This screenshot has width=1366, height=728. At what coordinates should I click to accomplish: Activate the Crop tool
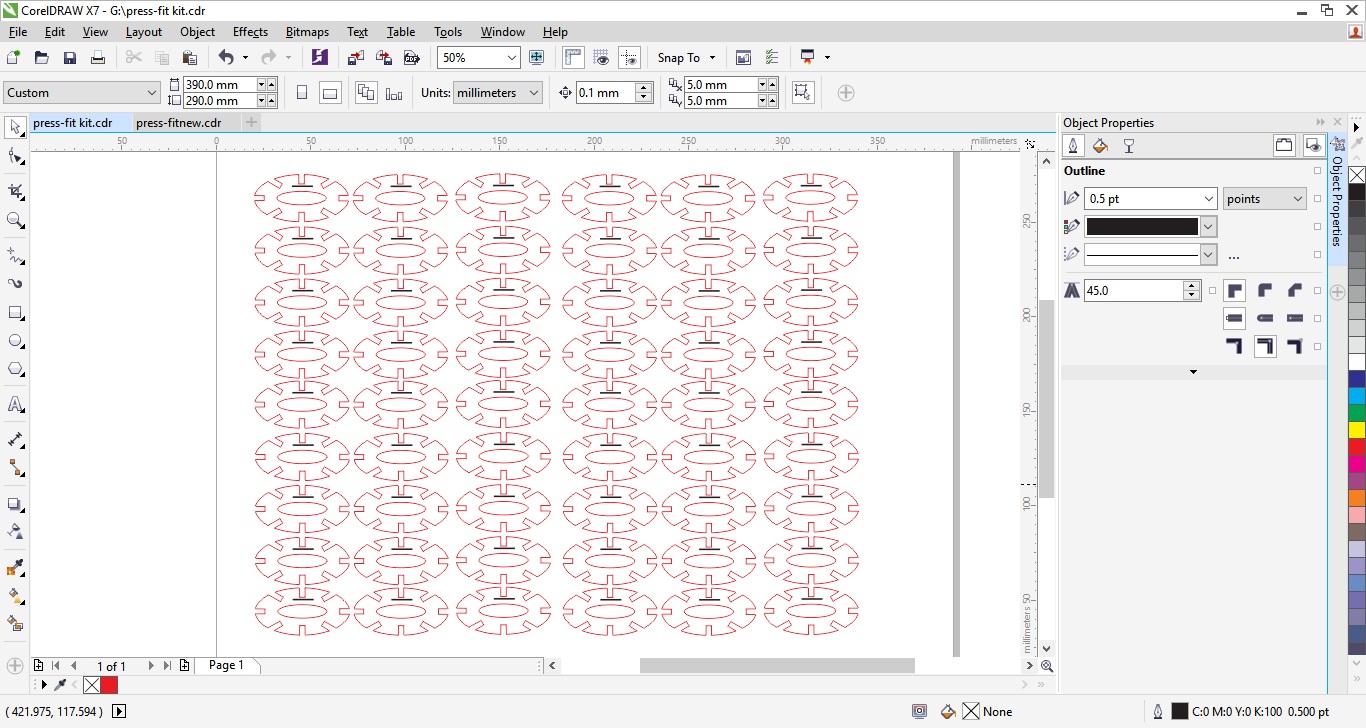15,191
